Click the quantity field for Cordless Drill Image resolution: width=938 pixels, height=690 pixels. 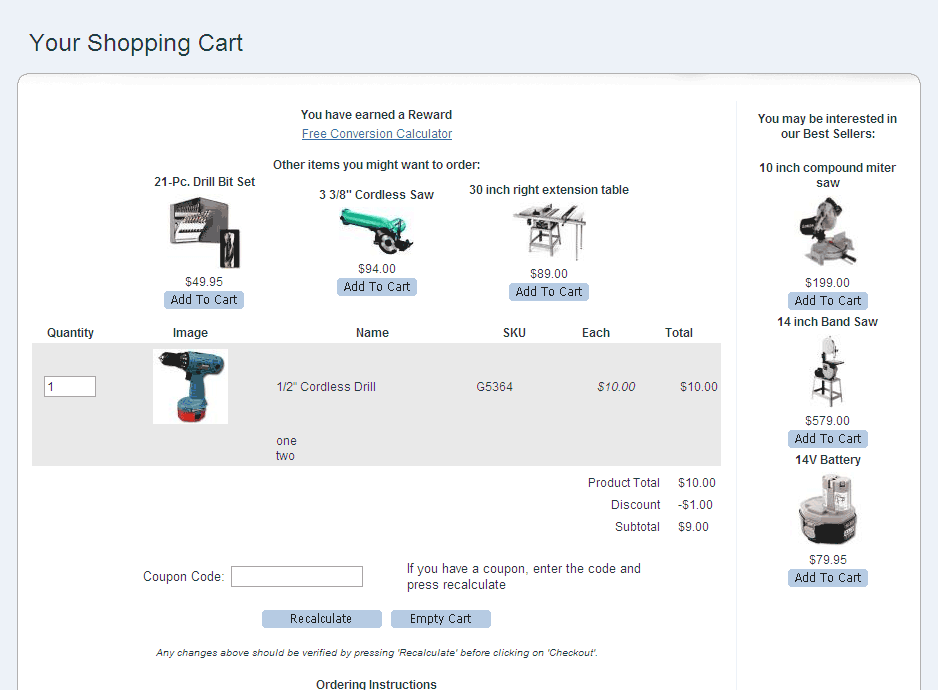point(70,387)
